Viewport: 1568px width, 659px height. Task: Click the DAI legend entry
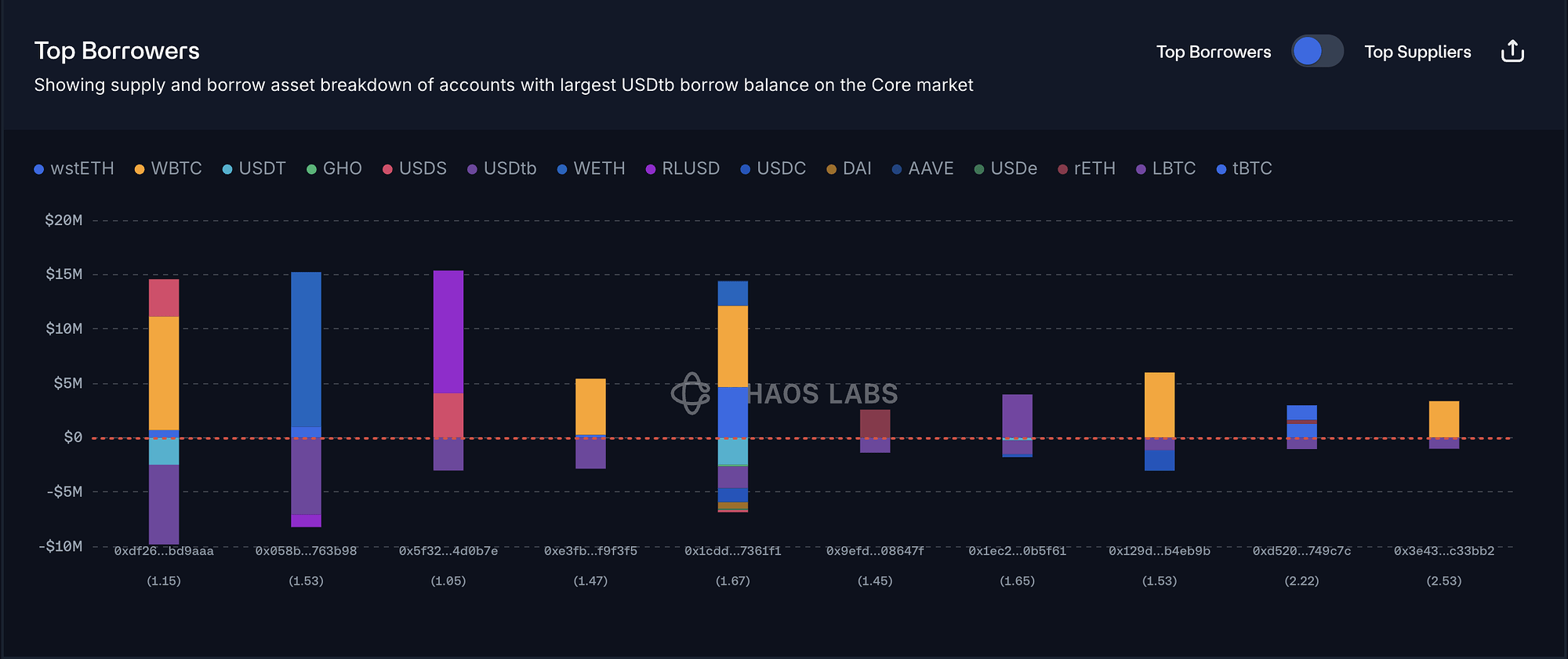pyautogui.click(x=849, y=168)
